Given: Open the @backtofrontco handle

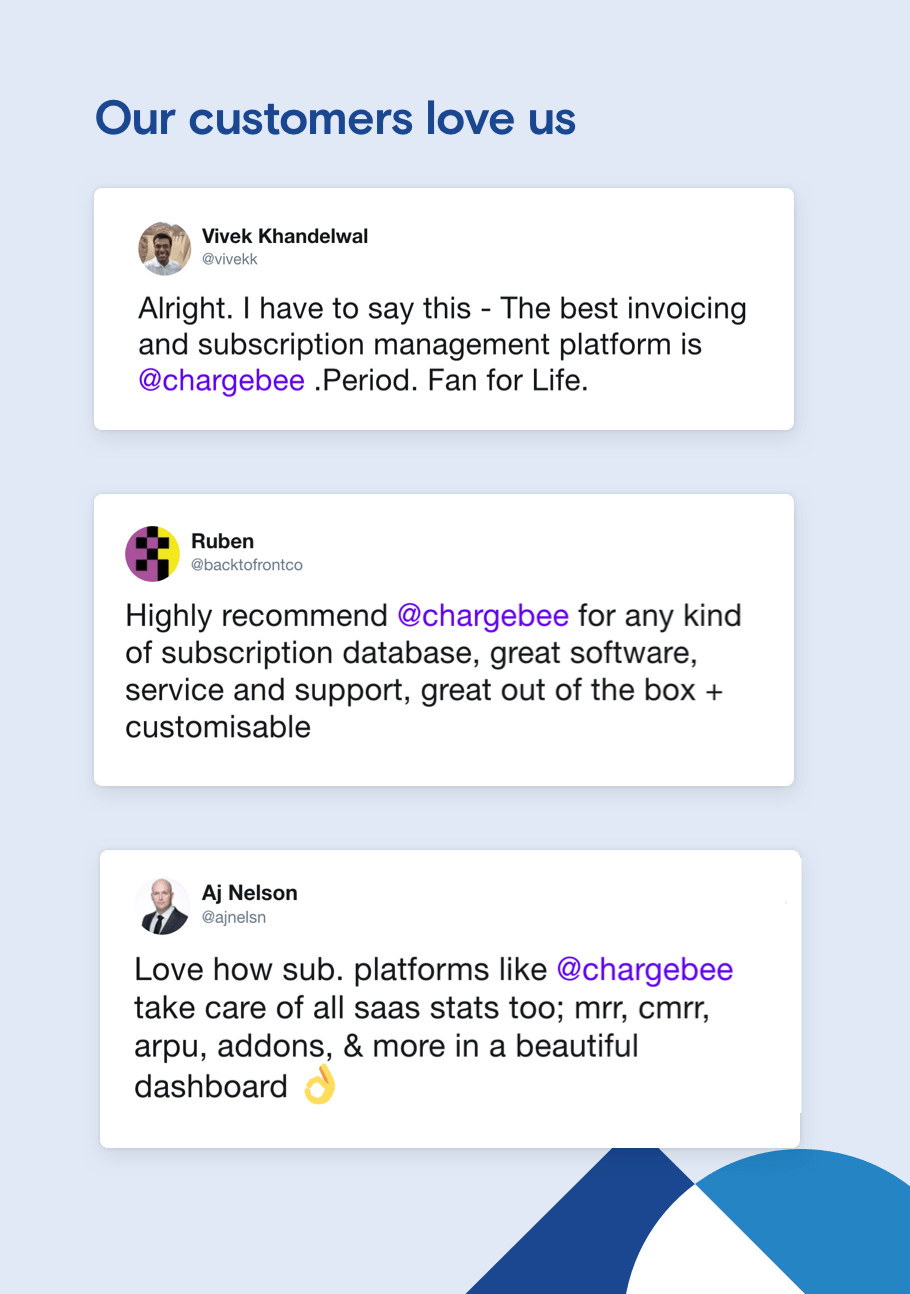Looking at the screenshot, I should point(246,565).
